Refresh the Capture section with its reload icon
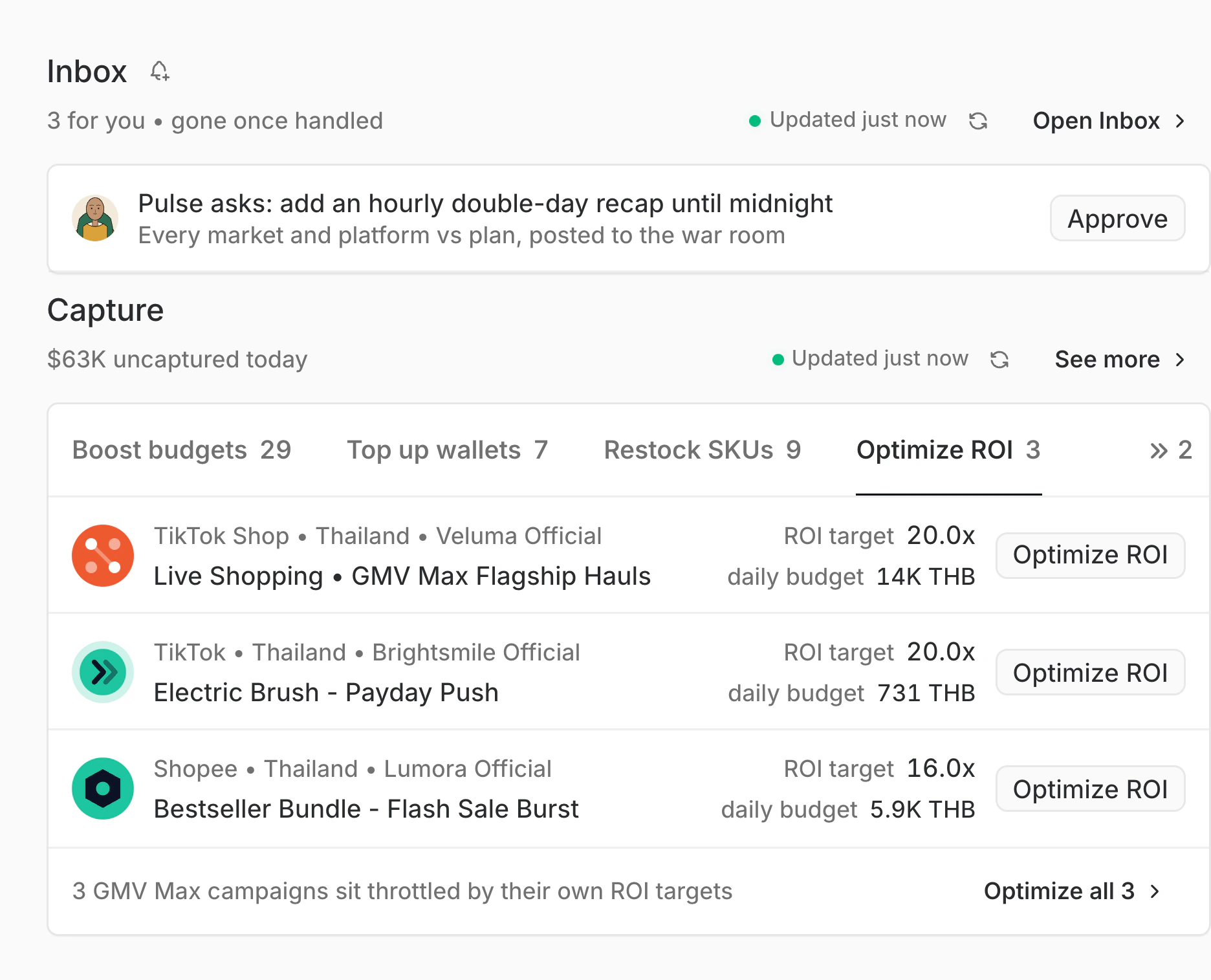Screen dimensions: 1211x980 pos(999,360)
